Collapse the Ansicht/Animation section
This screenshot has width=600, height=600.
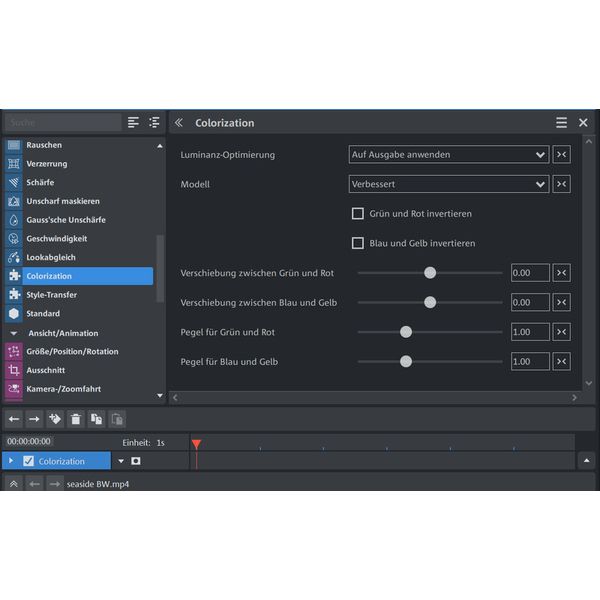tap(14, 333)
